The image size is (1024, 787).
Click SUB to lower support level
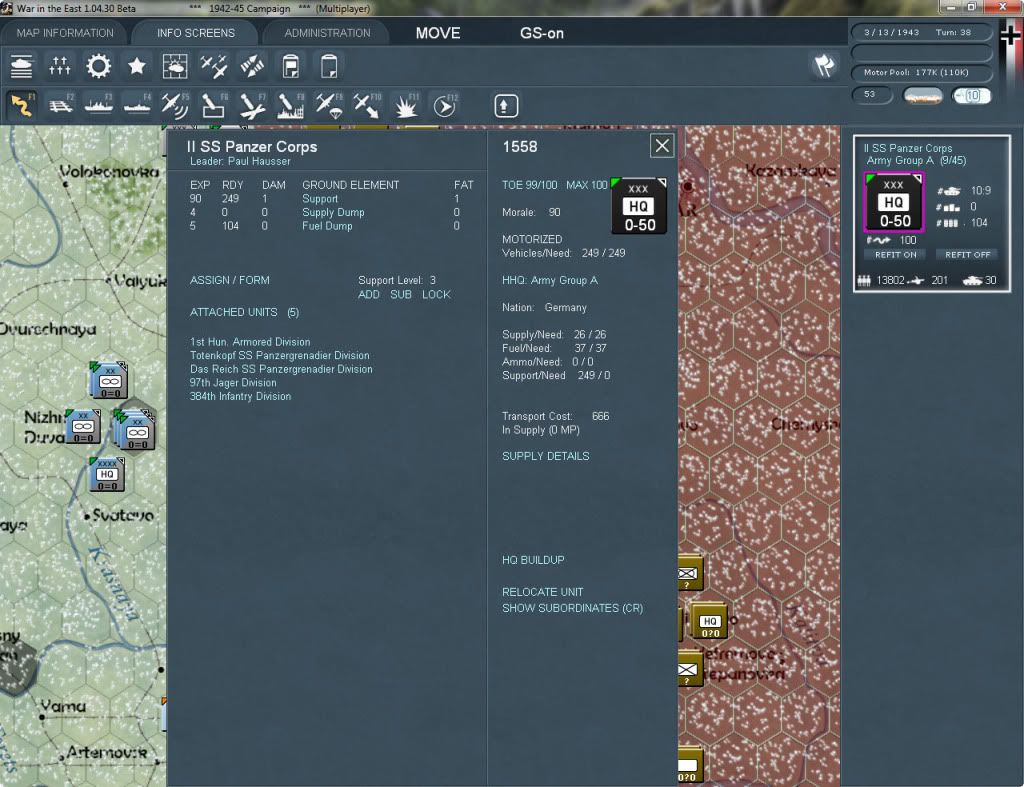(x=401, y=295)
